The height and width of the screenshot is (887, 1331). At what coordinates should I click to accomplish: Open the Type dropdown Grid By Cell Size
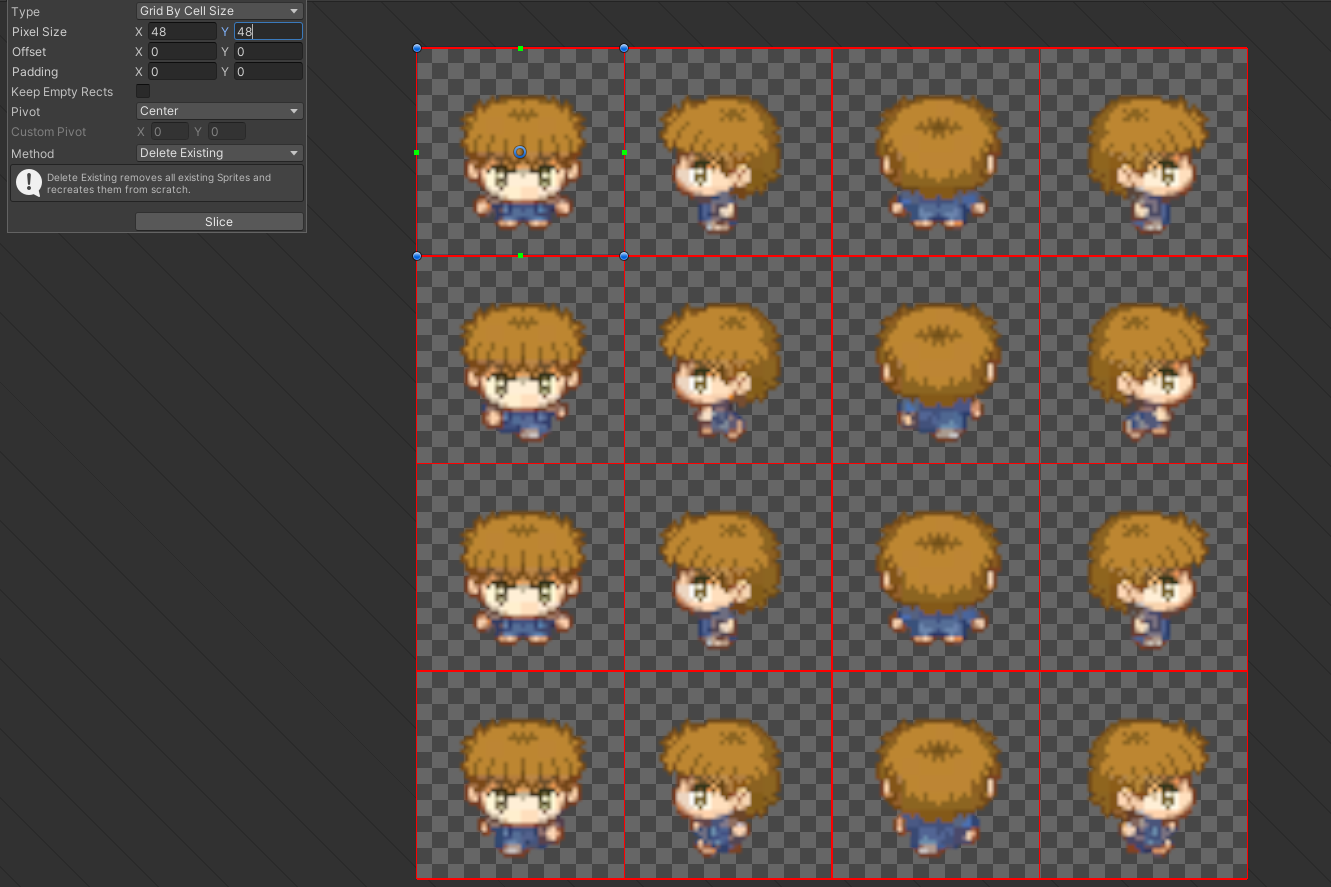(x=219, y=11)
